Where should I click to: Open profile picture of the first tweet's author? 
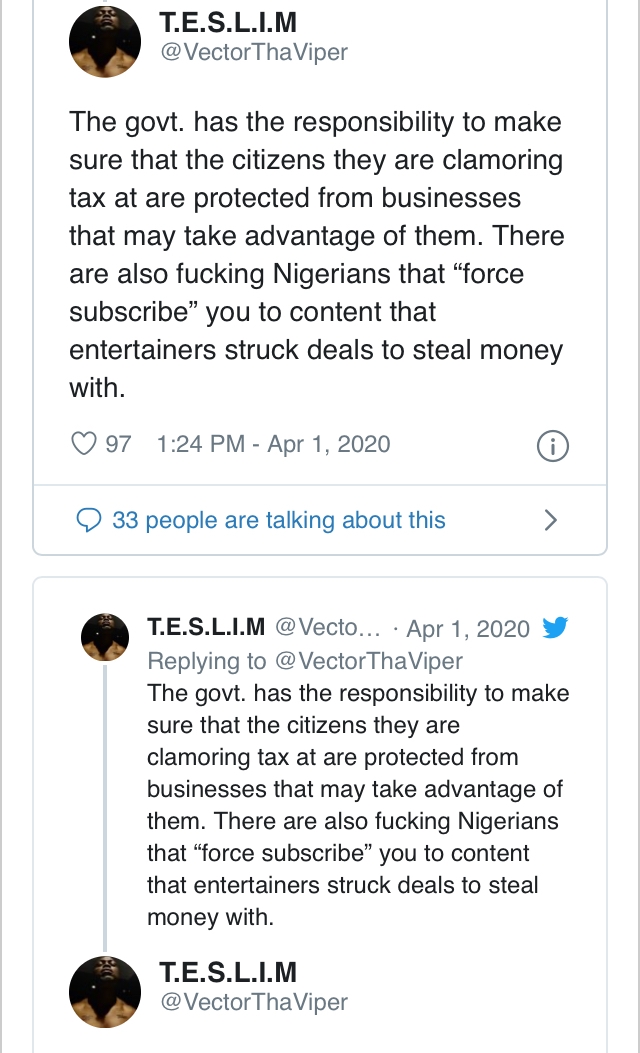click(104, 40)
